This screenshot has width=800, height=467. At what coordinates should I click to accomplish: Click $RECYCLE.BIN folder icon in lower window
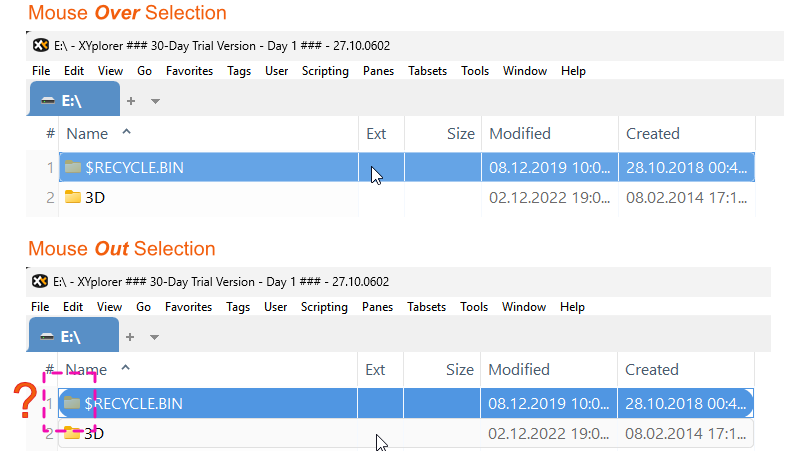pyautogui.click(x=73, y=403)
